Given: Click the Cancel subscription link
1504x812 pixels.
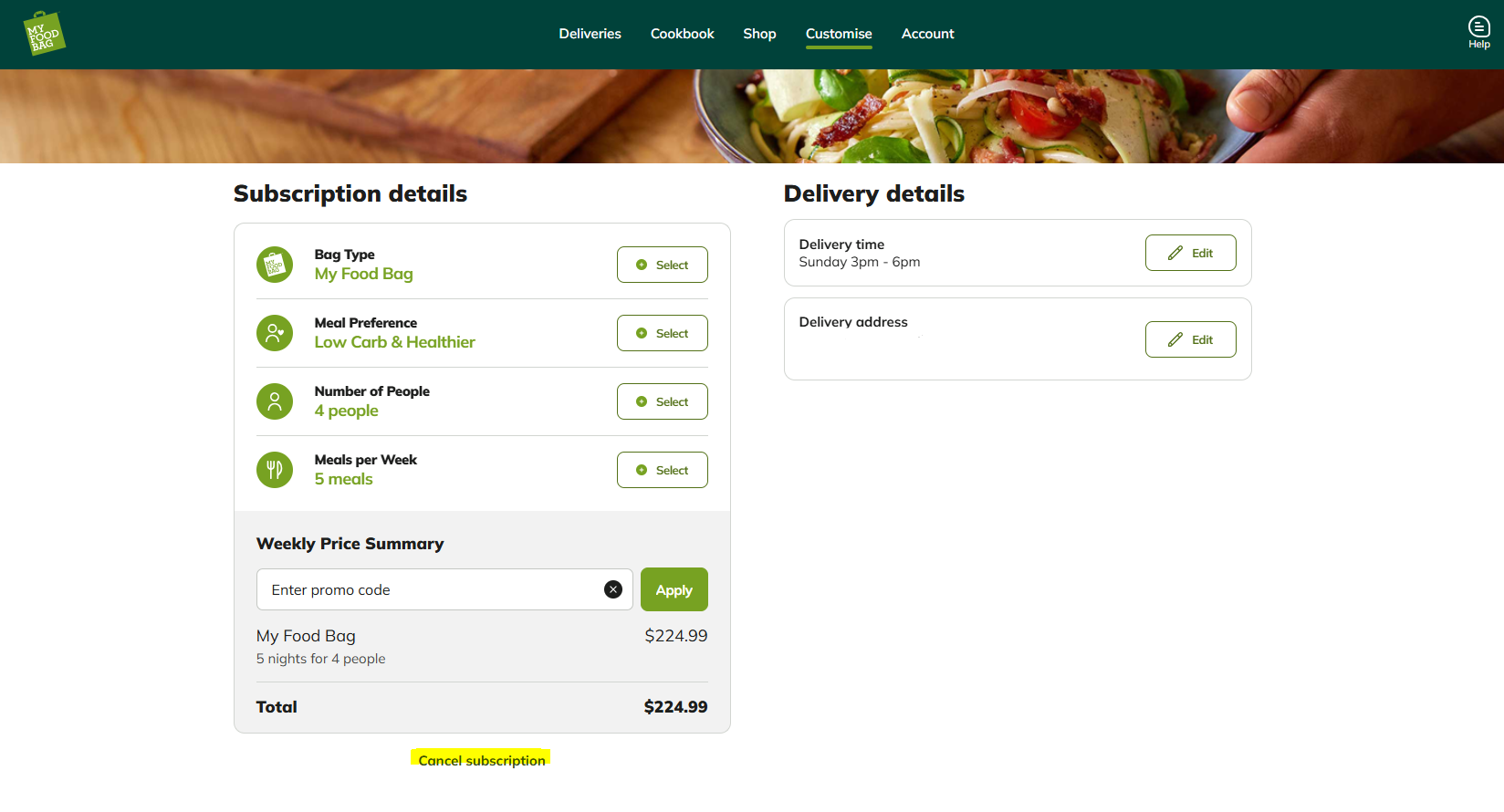Looking at the screenshot, I should pos(482,760).
